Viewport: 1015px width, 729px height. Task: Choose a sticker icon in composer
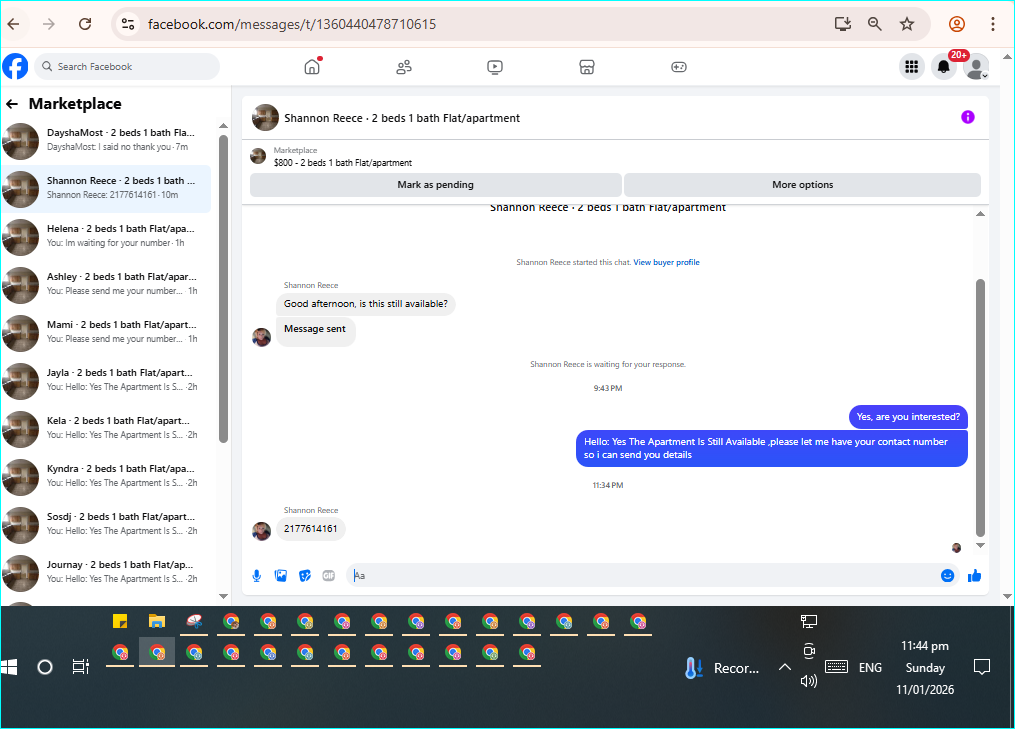(x=305, y=576)
